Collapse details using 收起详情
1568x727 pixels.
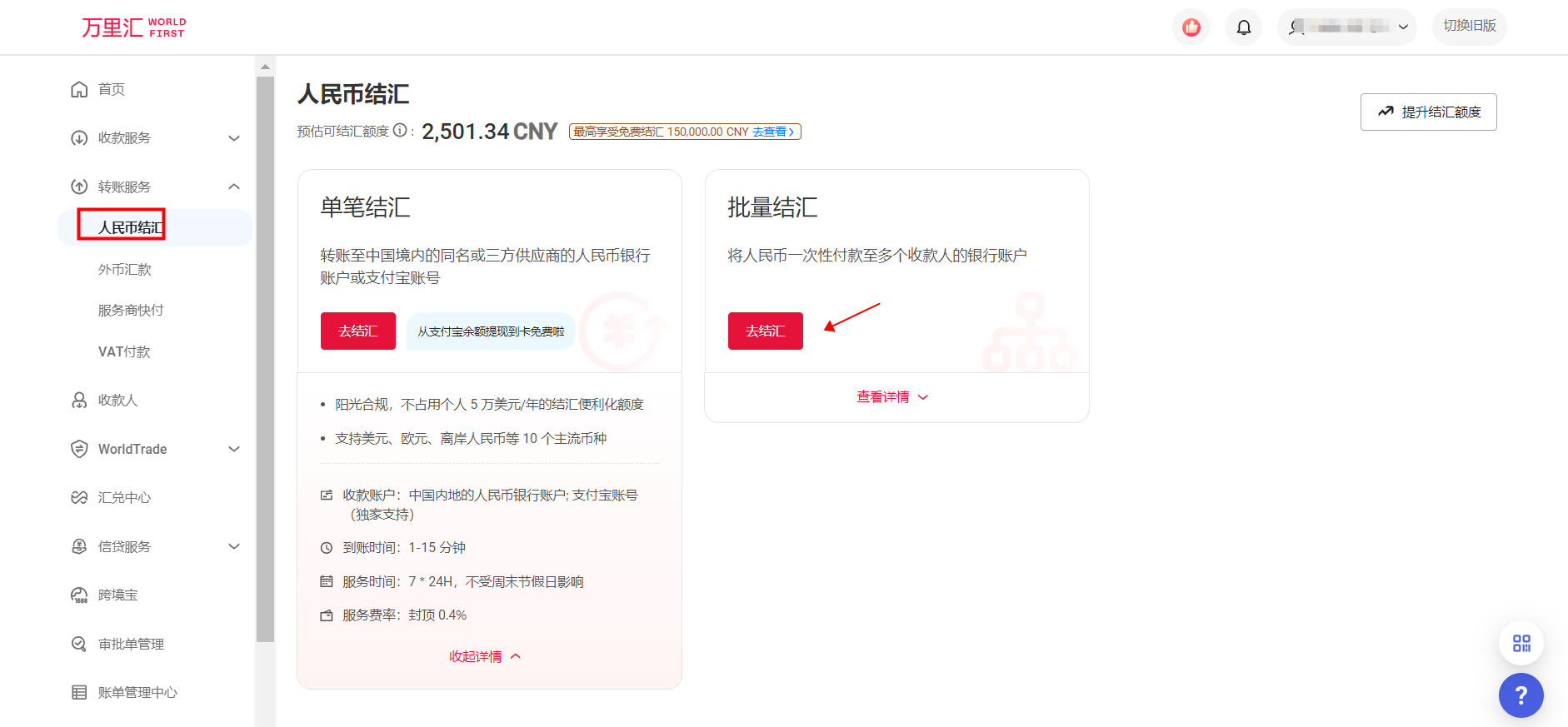pyautogui.click(x=484, y=657)
